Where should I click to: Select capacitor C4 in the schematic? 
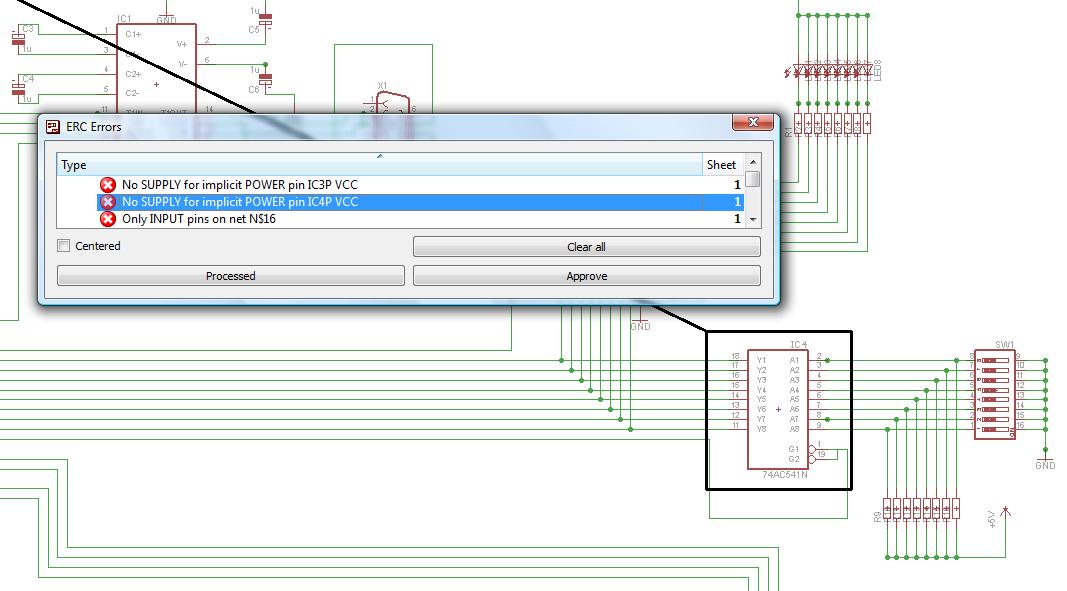point(19,89)
